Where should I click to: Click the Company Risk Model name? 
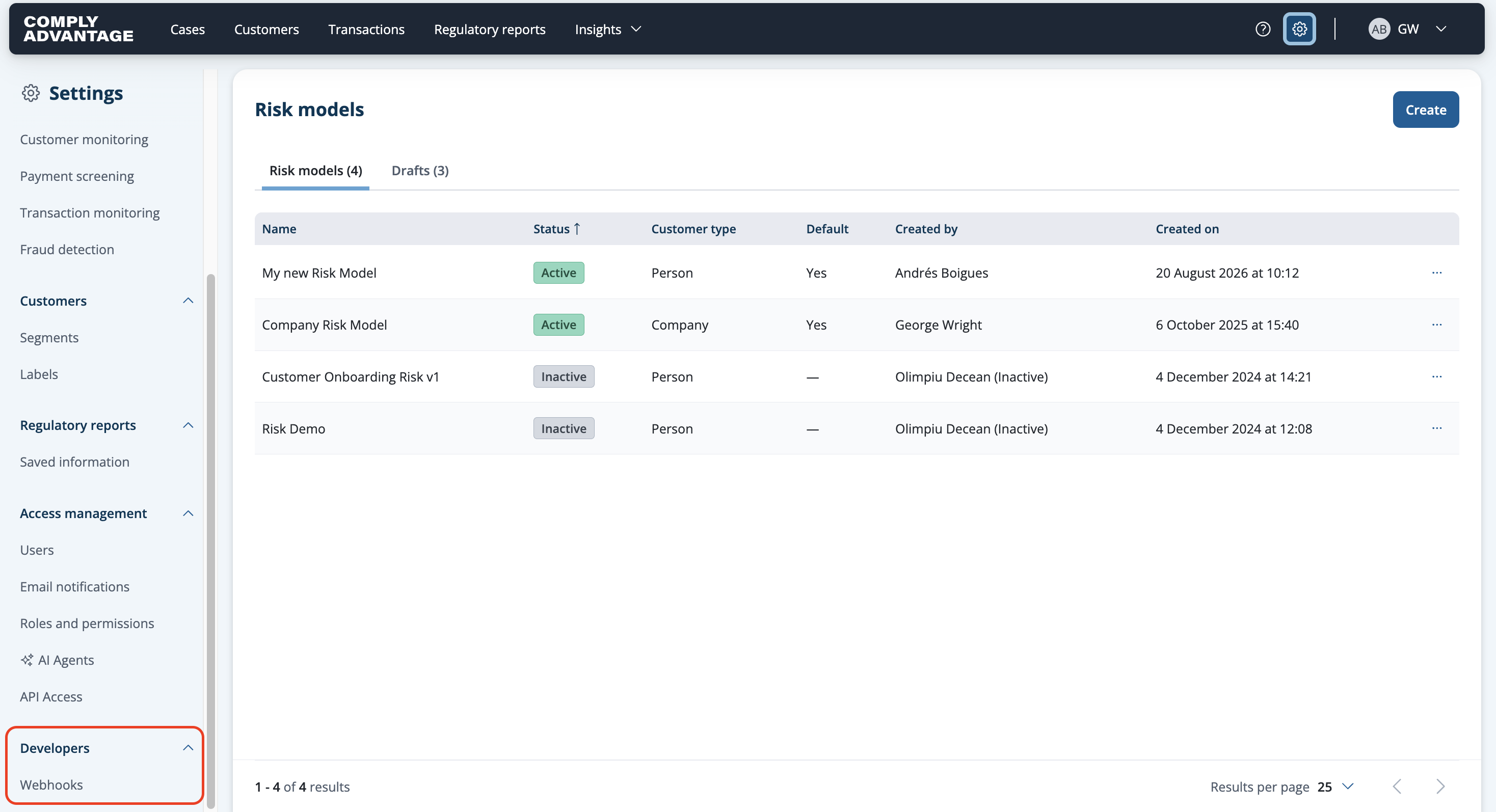tap(324, 324)
